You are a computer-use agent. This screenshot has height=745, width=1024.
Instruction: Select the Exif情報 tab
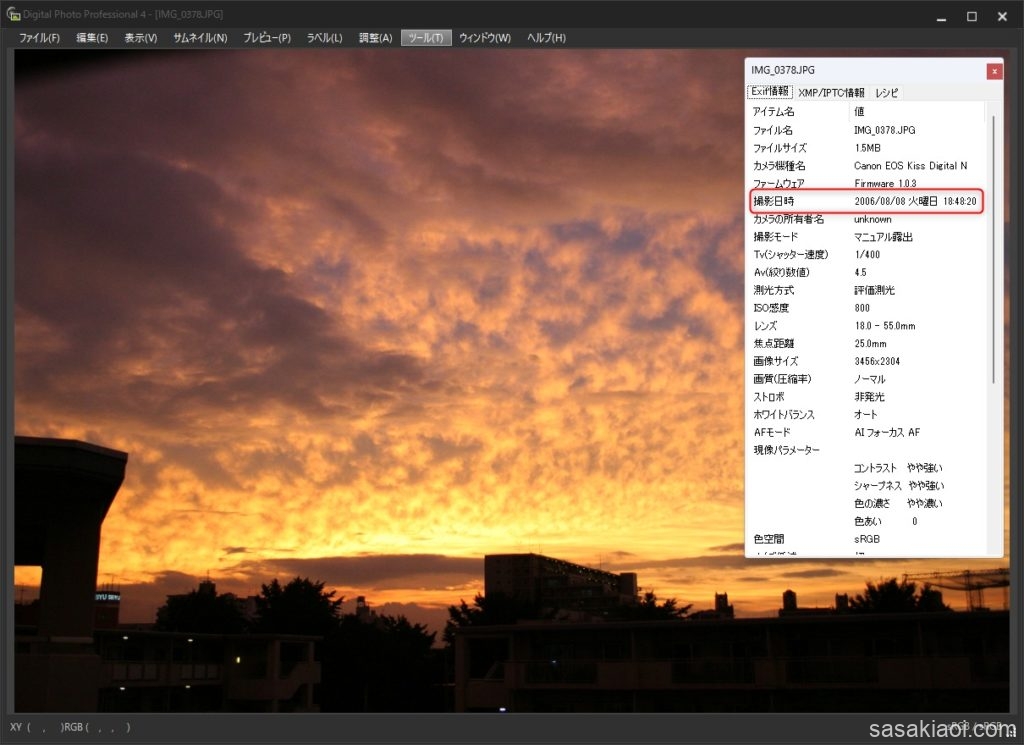click(770, 92)
